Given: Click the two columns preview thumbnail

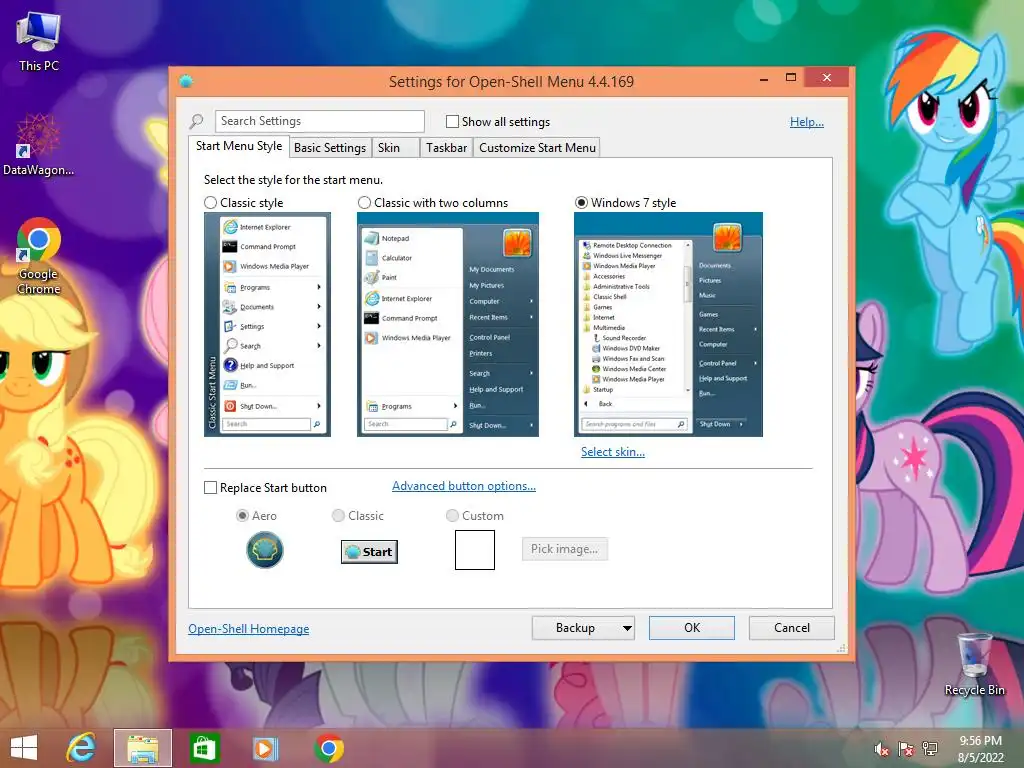Looking at the screenshot, I should tap(448, 325).
